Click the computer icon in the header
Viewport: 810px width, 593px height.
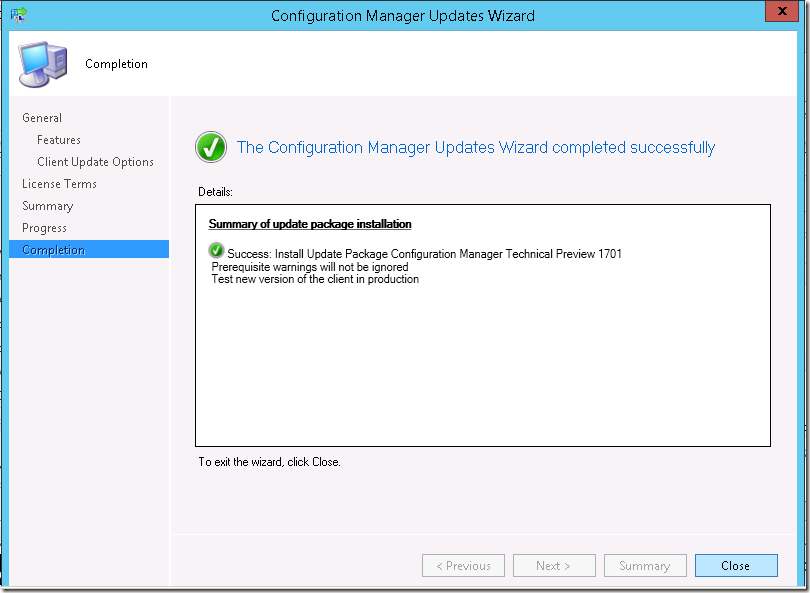[x=43, y=64]
